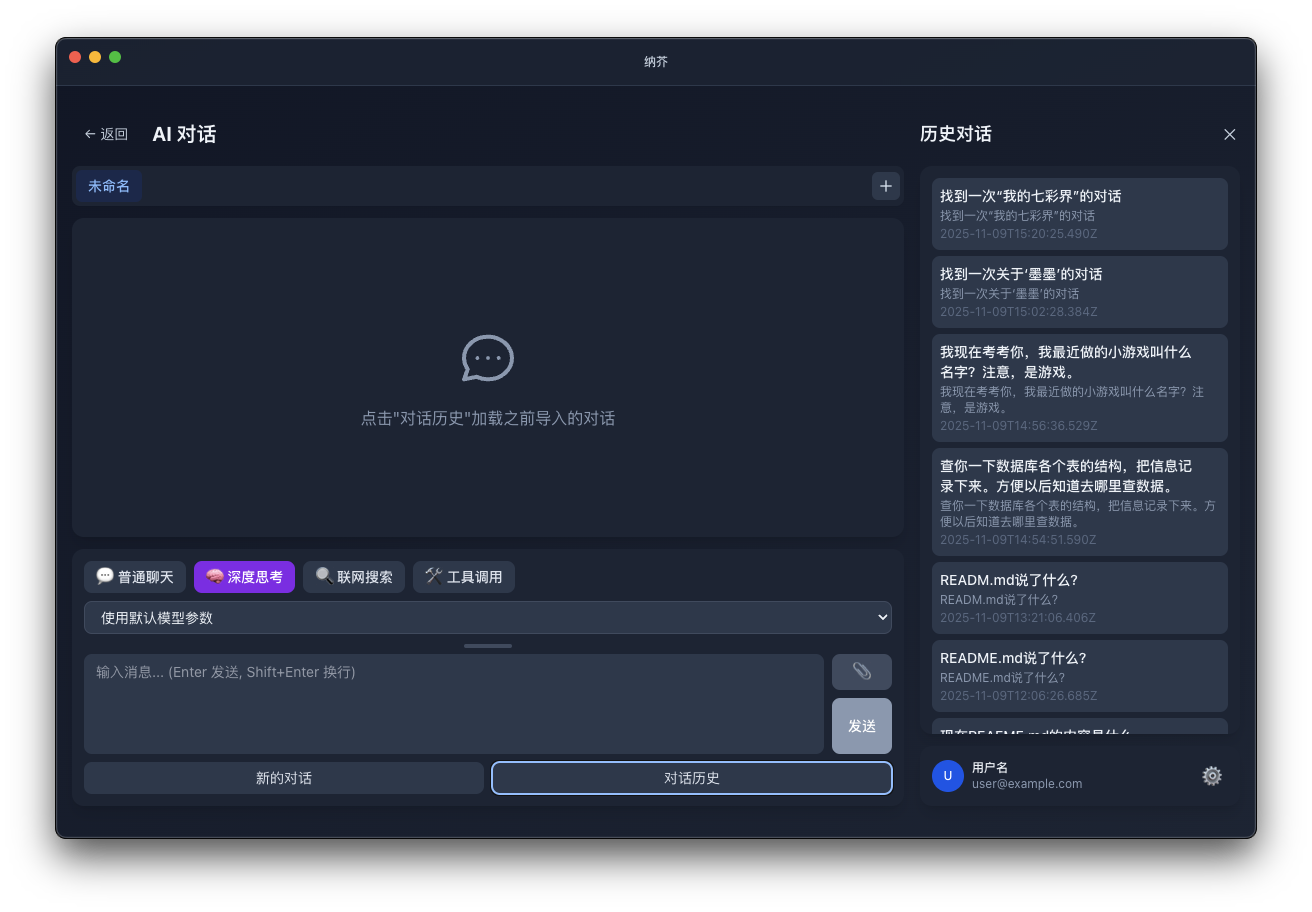The height and width of the screenshot is (912, 1312).
Task: Enable 联网搜索 web search mode
Action: [x=353, y=576]
